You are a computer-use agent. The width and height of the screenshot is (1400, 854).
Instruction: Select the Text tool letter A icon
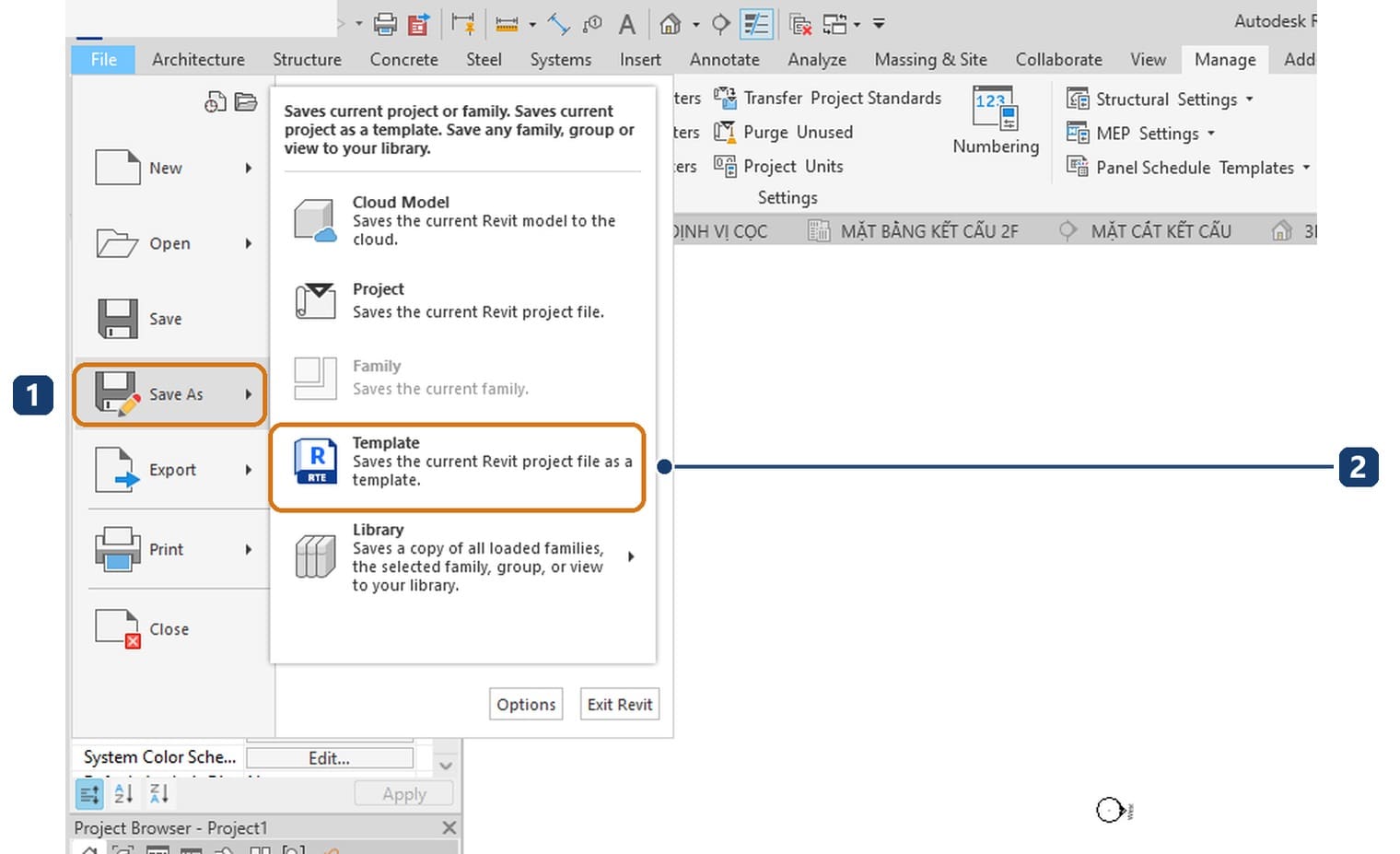coord(627,24)
